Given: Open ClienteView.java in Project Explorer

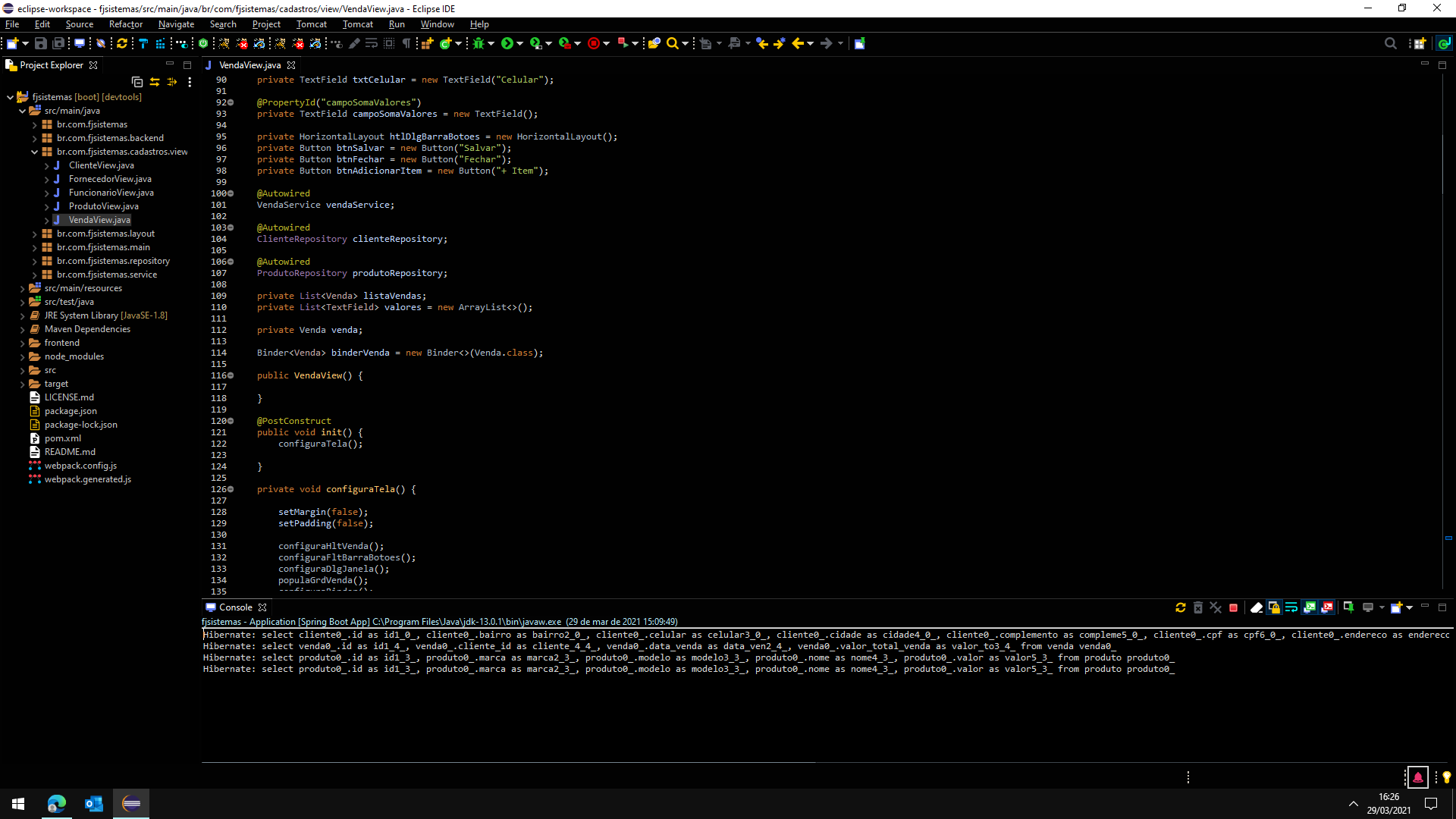Looking at the screenshot, I should click(101, 165).
